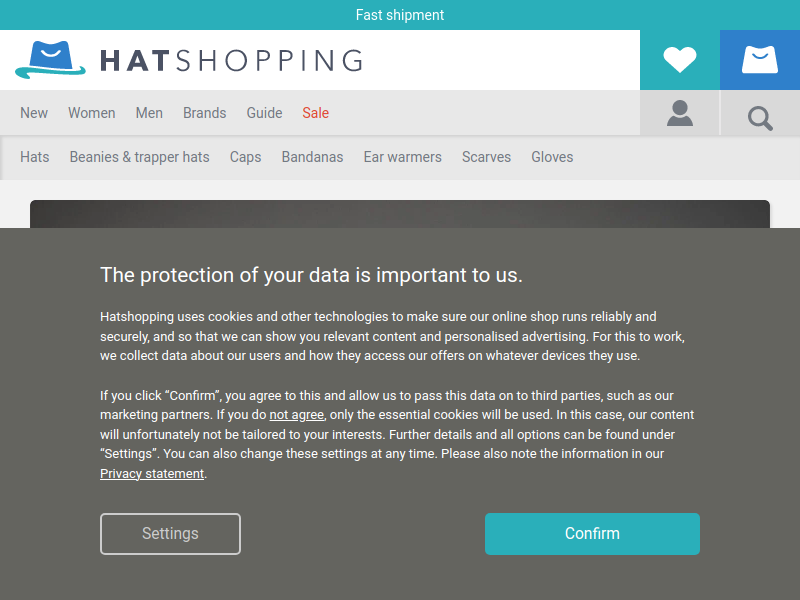Screen dimensions: 800x600
Task: Open the Ear warmers subcategory
Action: 403,157
